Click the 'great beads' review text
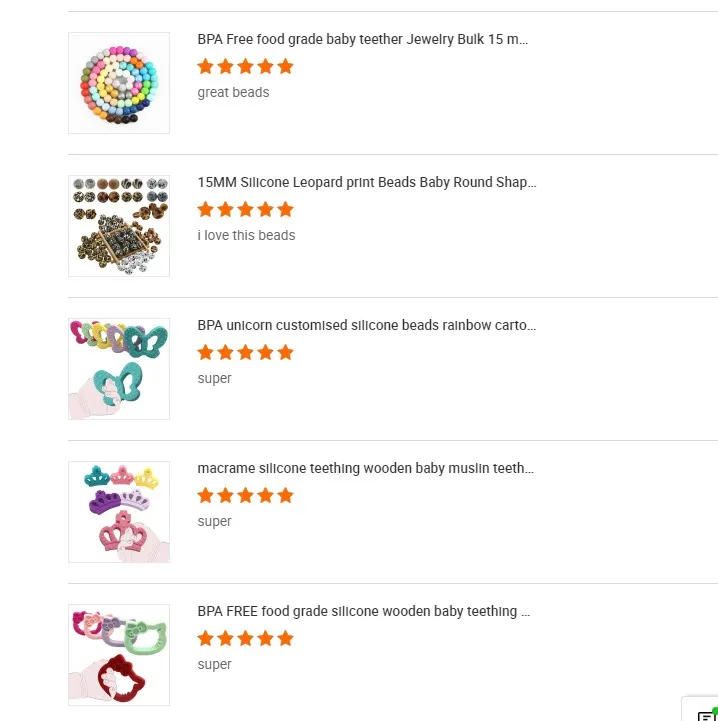This screenshot has width=718, height=721. (233, 93)
